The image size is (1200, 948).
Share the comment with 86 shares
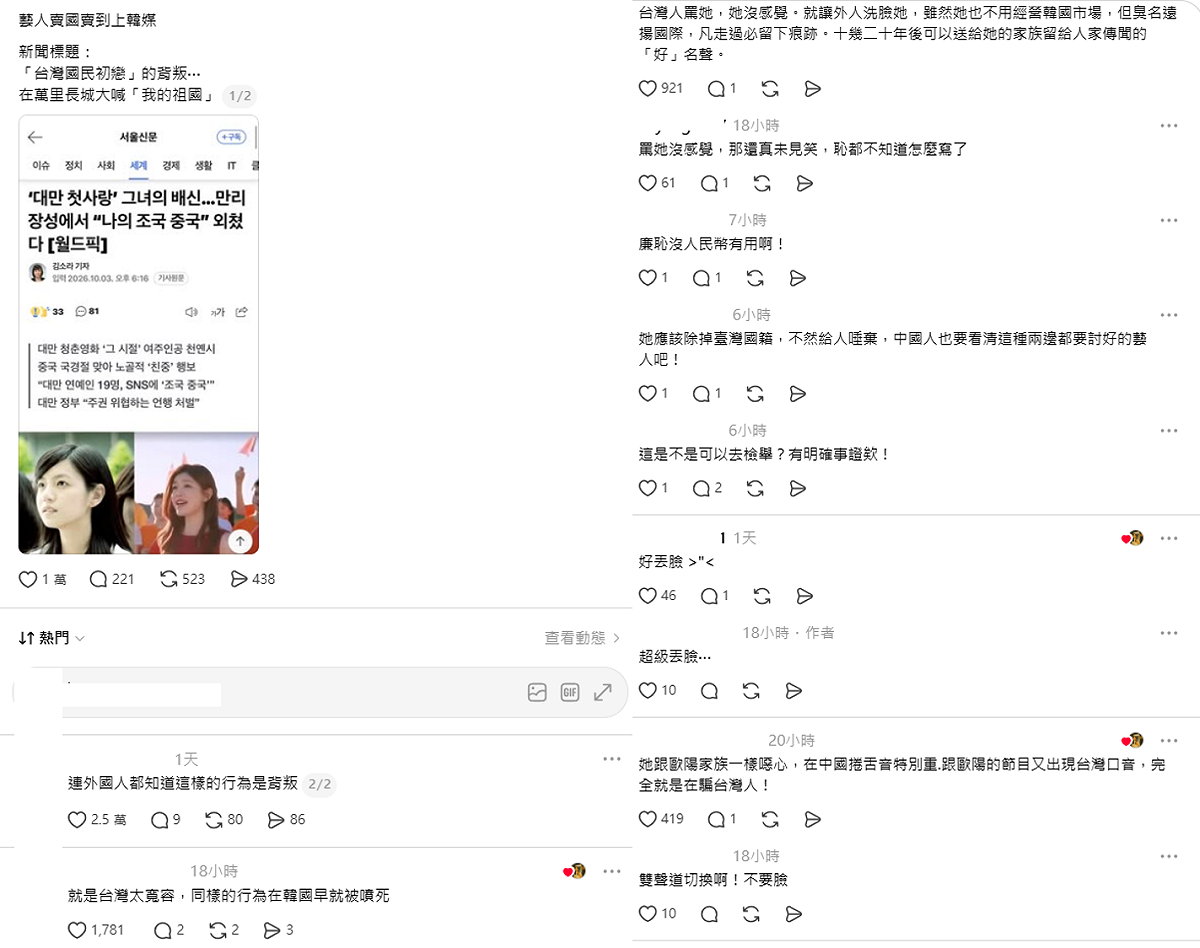coord(276,820)
